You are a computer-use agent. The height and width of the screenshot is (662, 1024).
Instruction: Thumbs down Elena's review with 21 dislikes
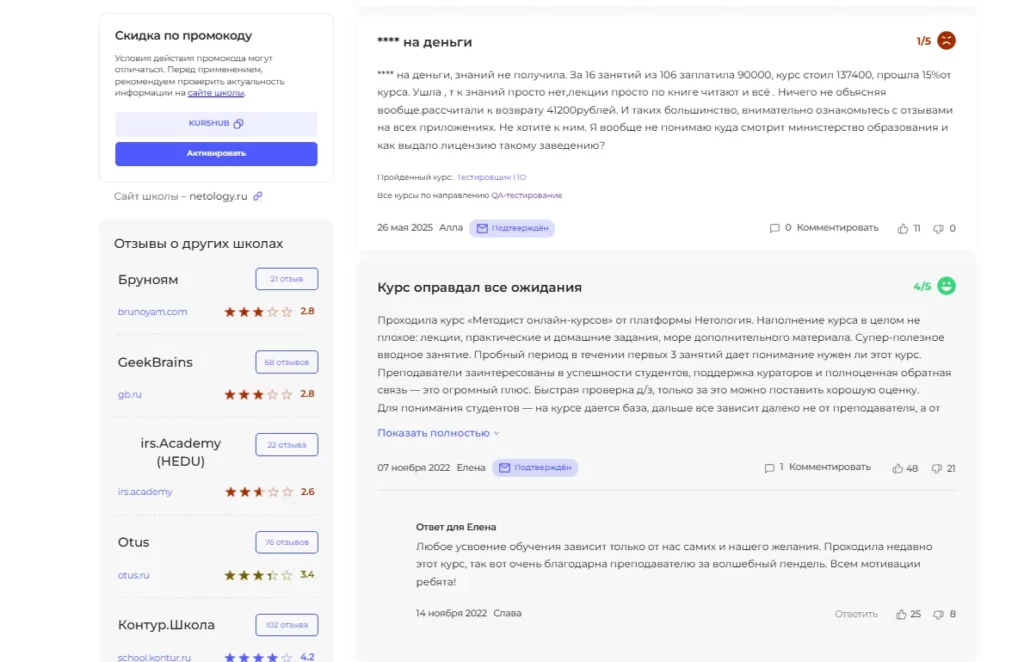point(936,468)
